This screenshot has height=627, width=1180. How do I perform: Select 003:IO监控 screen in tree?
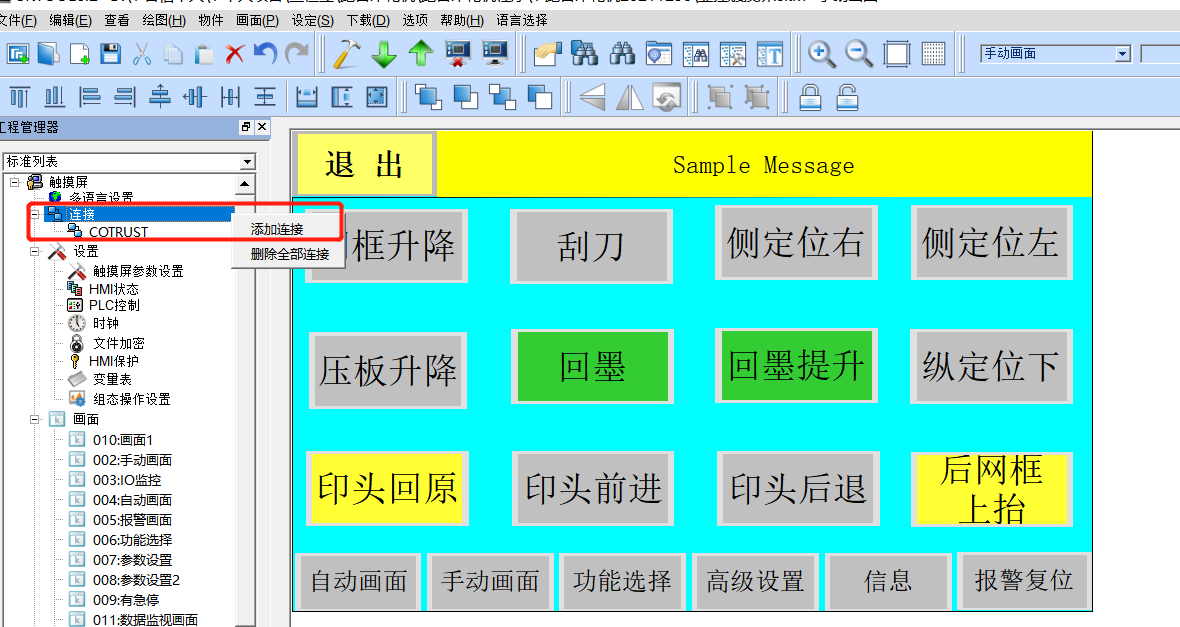pyautogui.click(x=127, y=480)
